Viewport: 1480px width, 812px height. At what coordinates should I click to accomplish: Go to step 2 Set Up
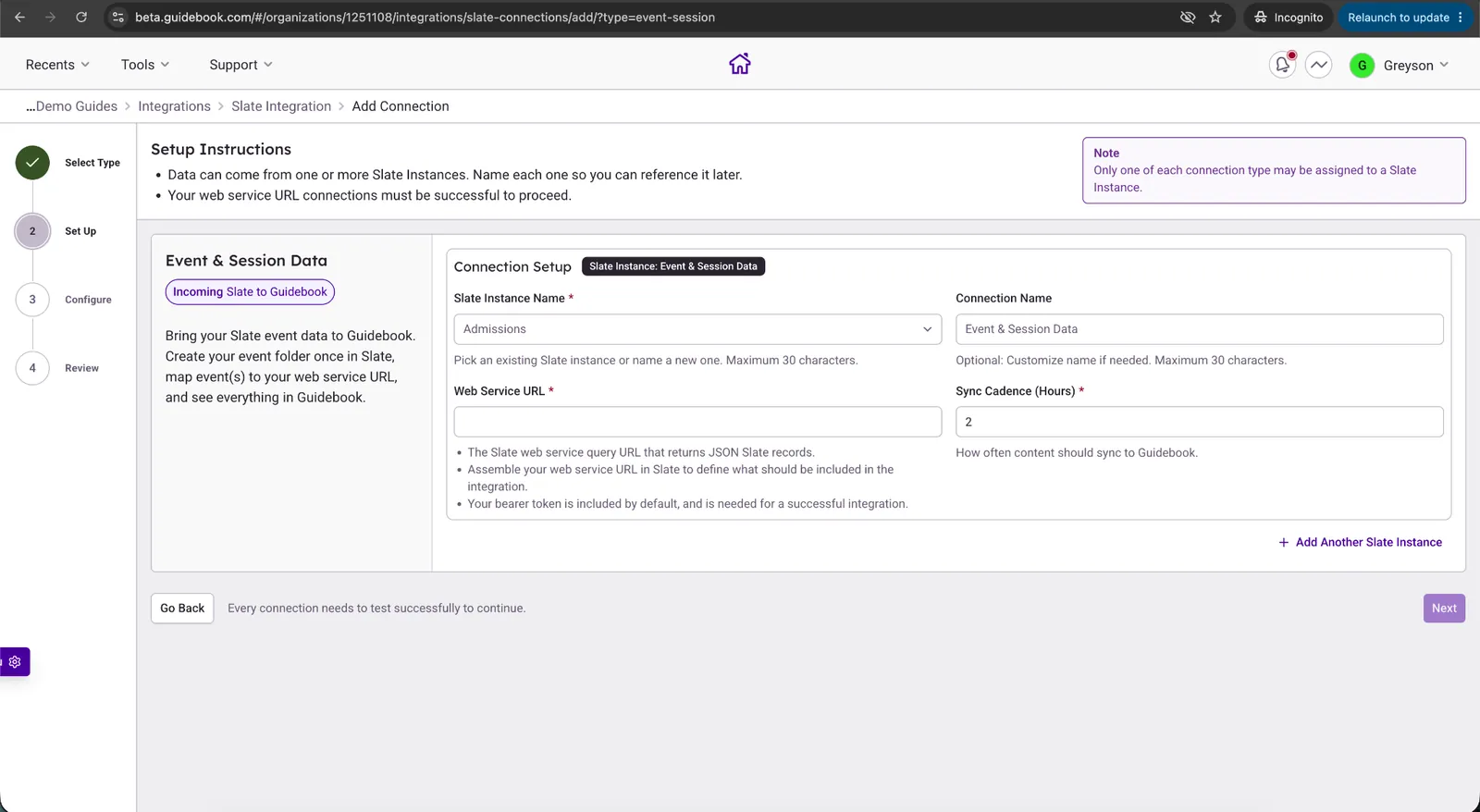click(x=32, y=231)
